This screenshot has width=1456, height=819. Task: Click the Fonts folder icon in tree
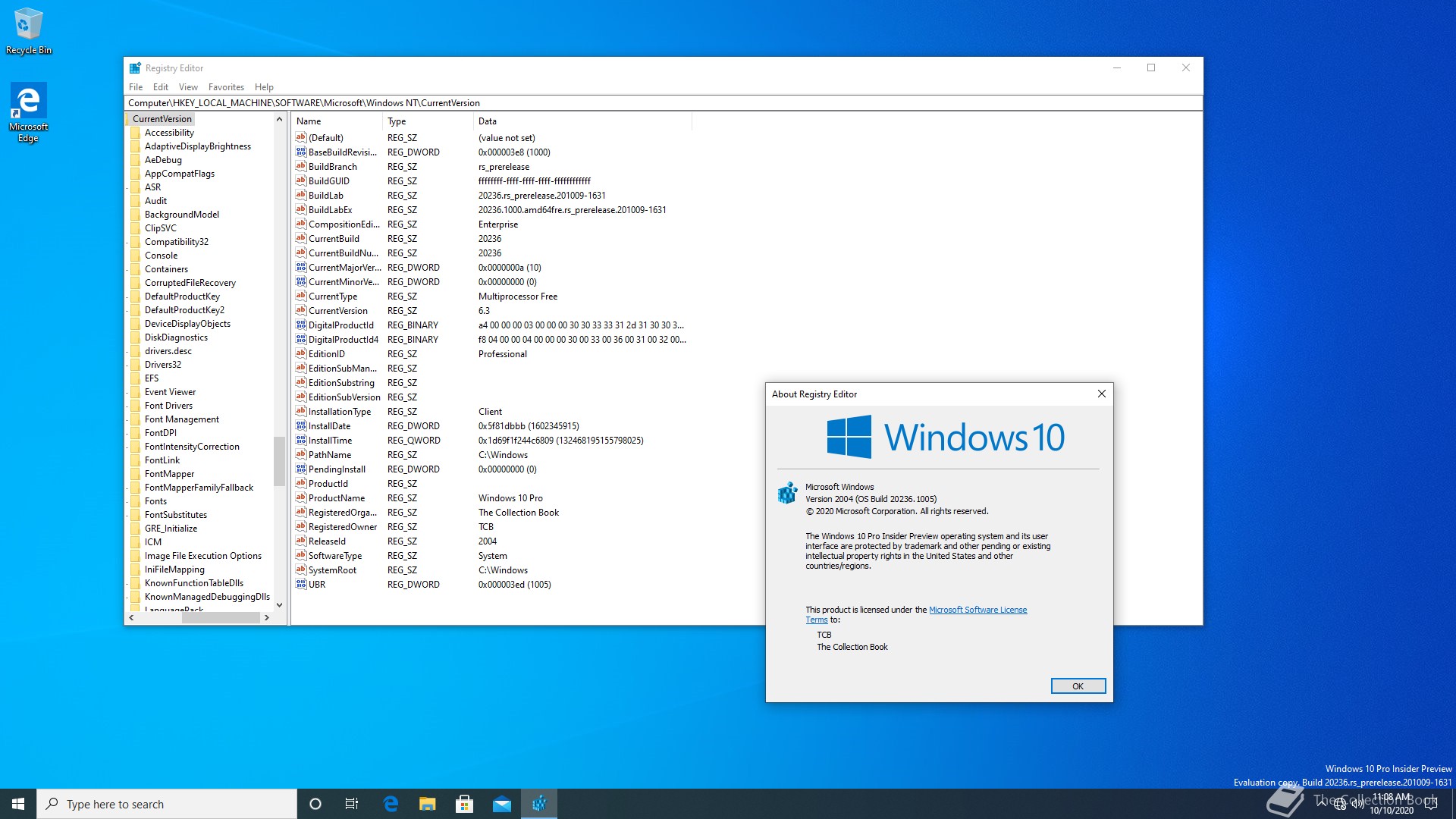[x=136, y=501]
